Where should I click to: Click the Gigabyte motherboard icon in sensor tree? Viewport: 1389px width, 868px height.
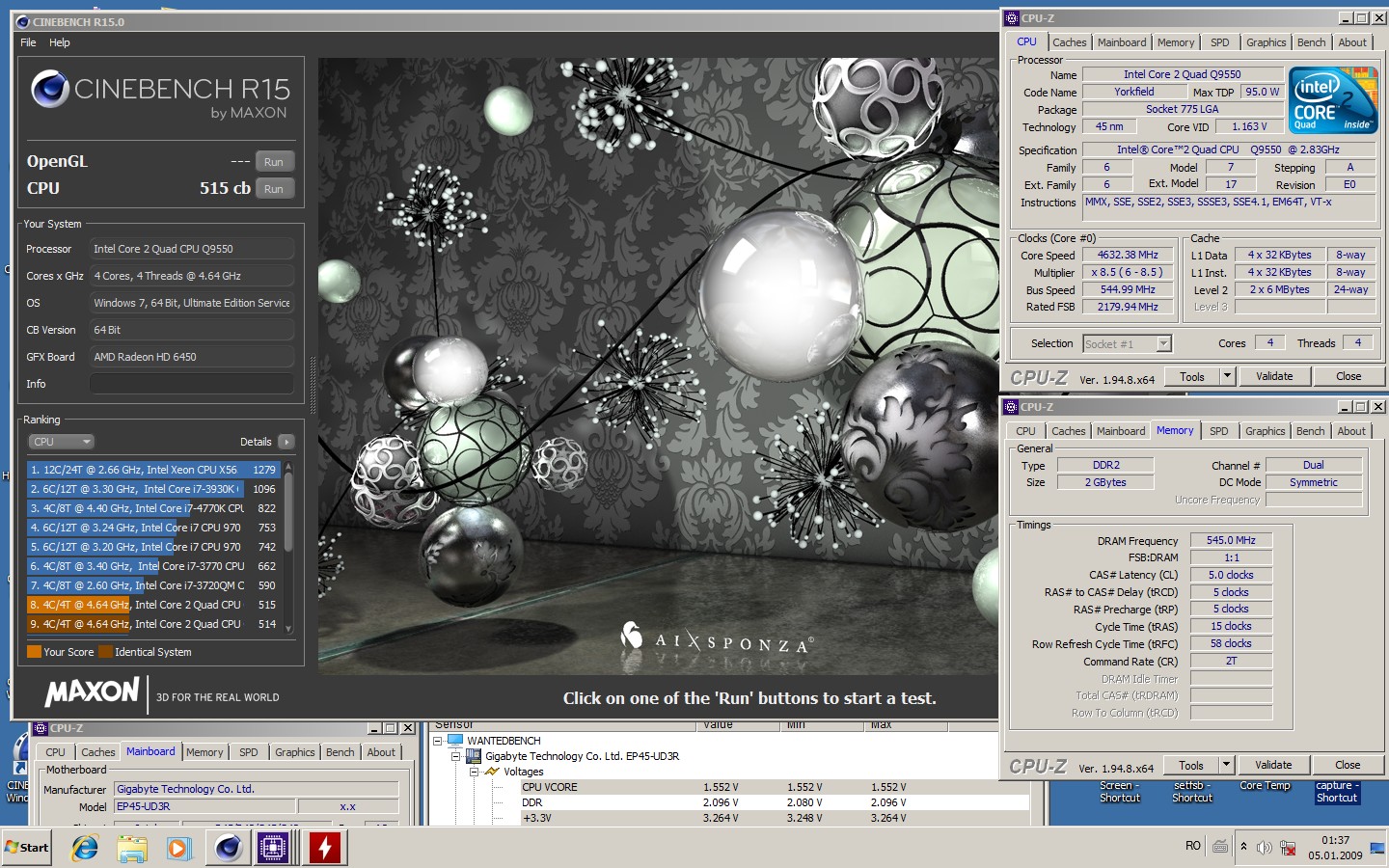coord(473,756)
